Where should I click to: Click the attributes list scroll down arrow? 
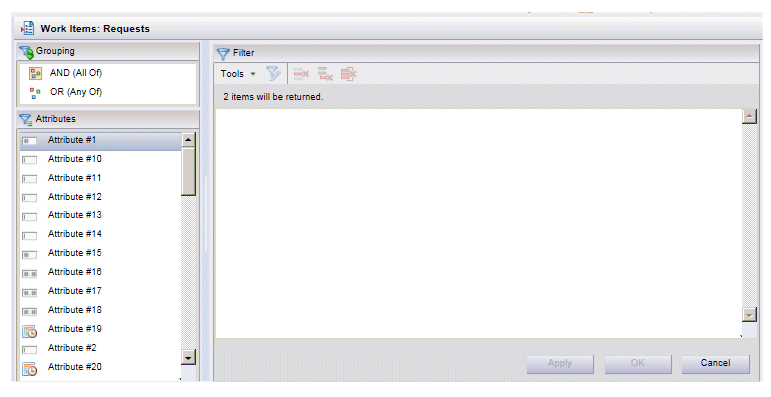tap(188, 357)
